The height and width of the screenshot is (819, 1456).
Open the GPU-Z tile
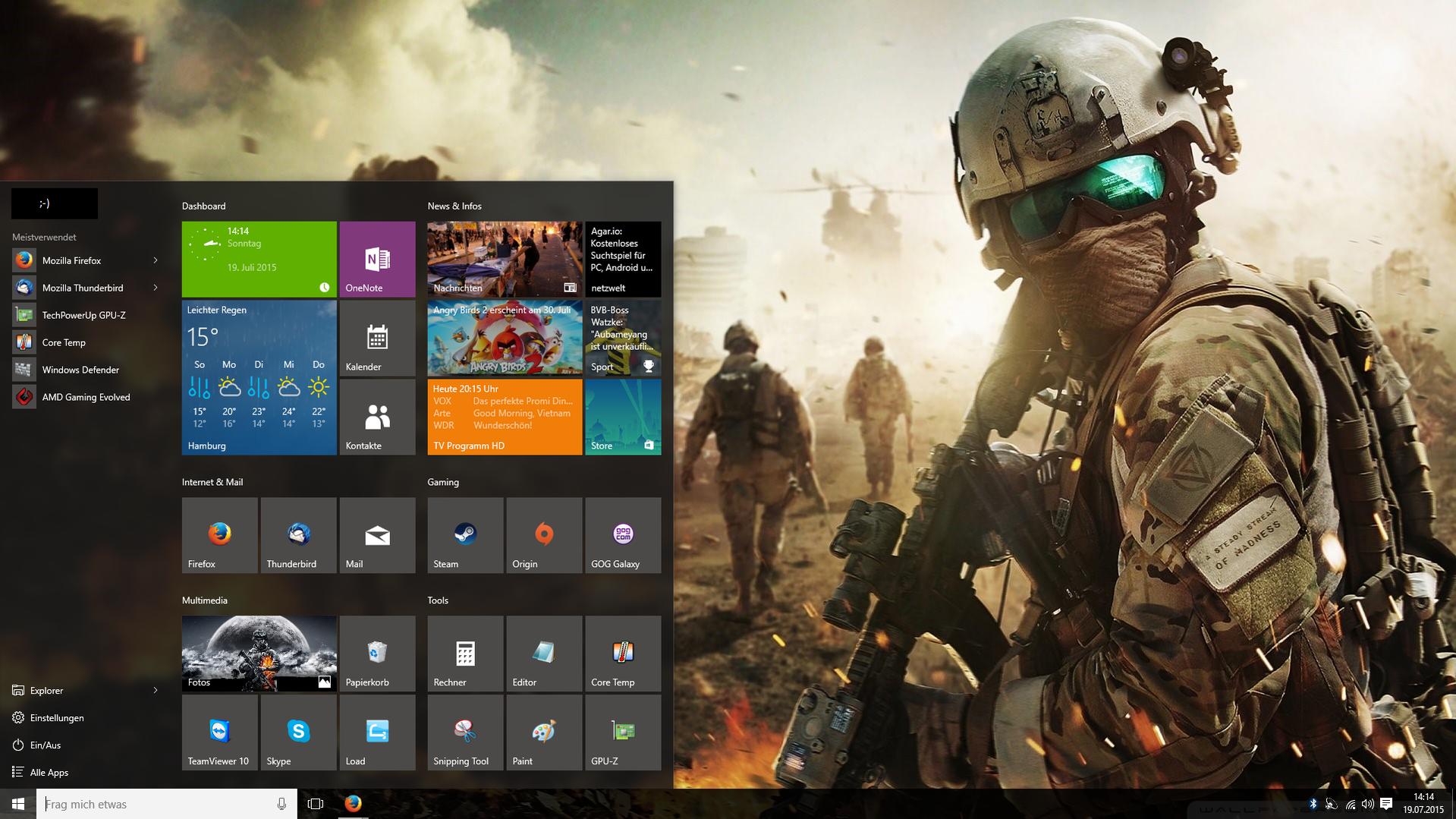623,732
